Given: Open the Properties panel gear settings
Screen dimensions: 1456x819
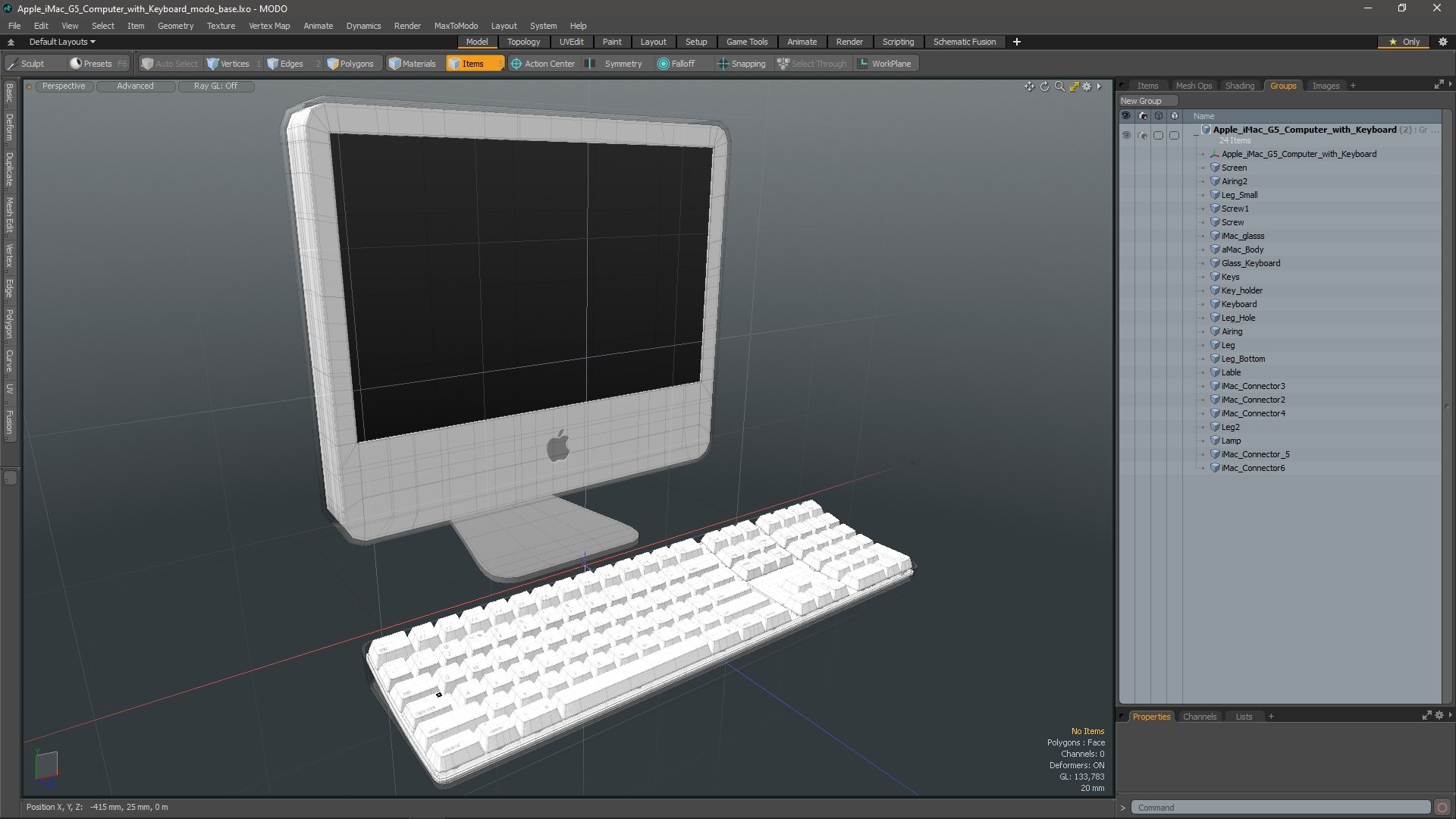Looking at the screenshot, I should (1439, 715).
